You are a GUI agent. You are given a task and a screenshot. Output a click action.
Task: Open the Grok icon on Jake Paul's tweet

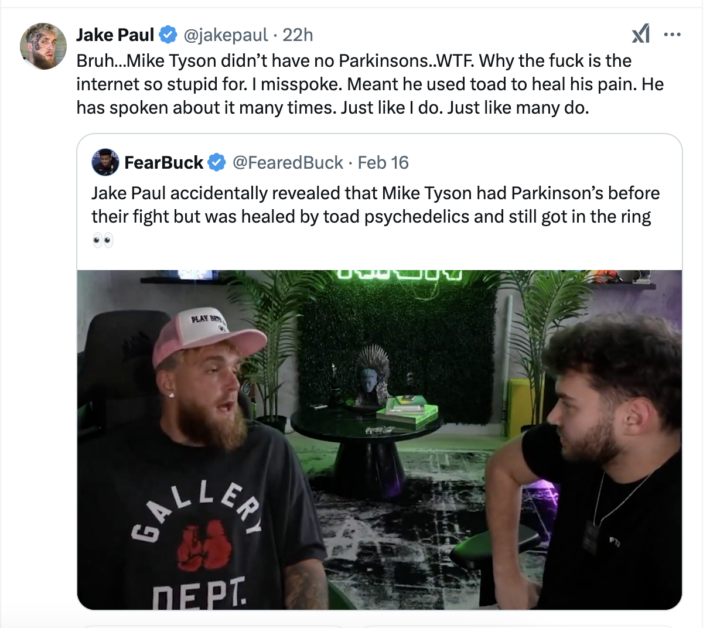point(641,34)
